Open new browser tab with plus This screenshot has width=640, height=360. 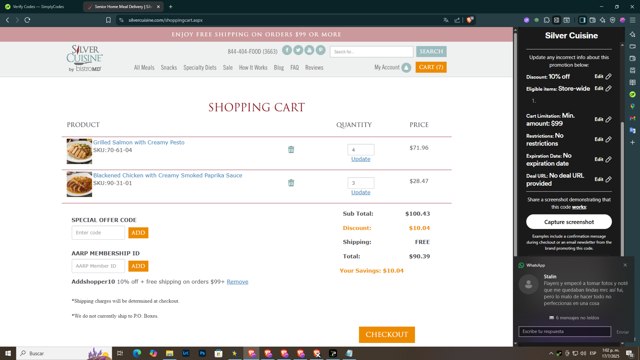[171, 7]
